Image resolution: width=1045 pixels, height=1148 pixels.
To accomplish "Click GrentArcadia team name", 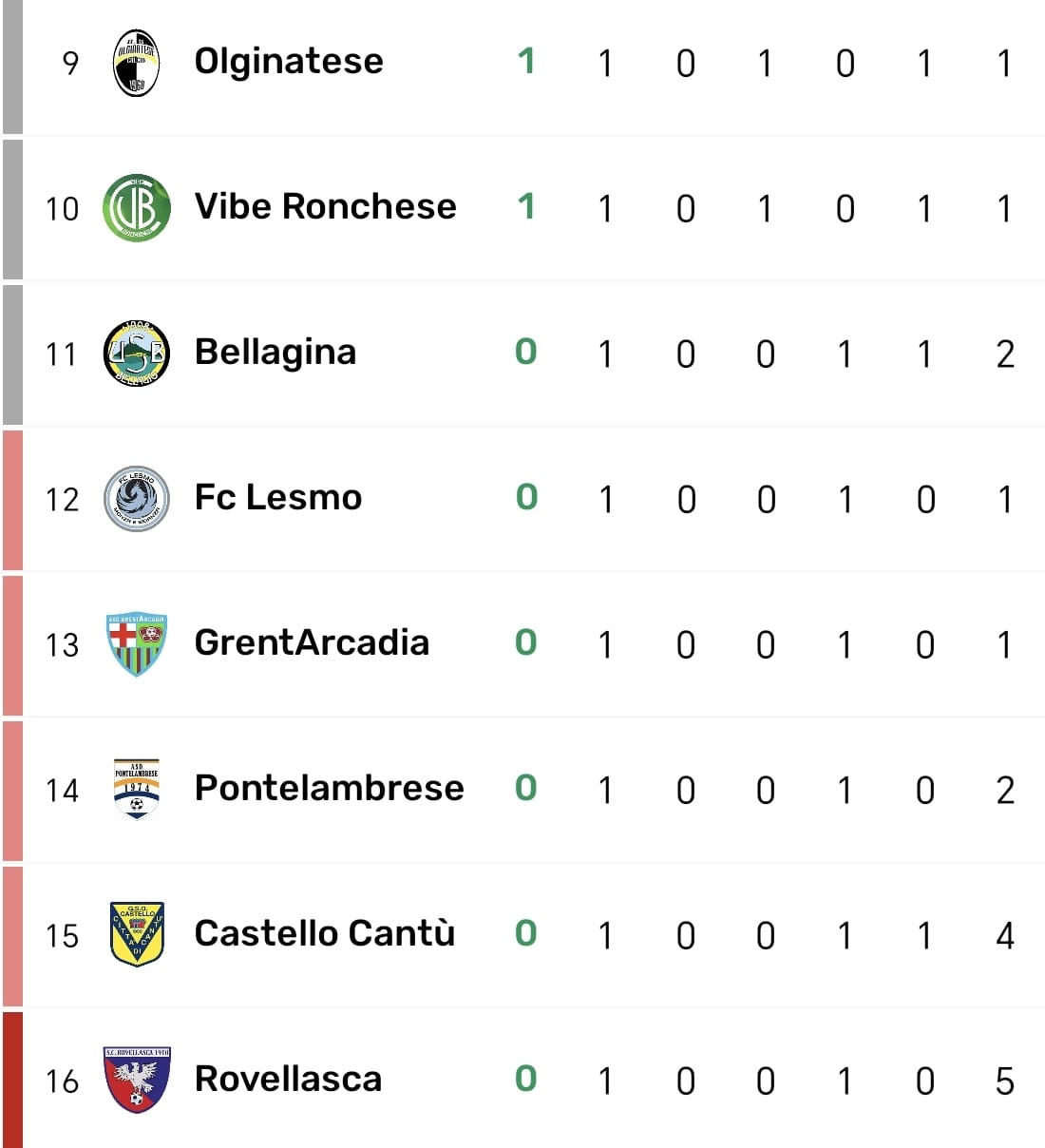I will 312,643.
